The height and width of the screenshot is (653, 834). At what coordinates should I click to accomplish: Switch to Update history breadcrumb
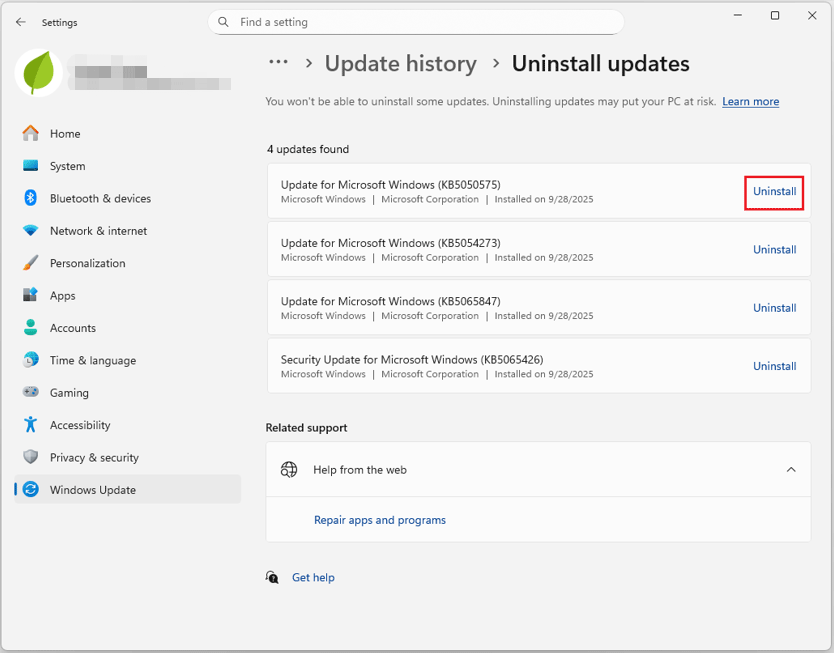(400, 63)
